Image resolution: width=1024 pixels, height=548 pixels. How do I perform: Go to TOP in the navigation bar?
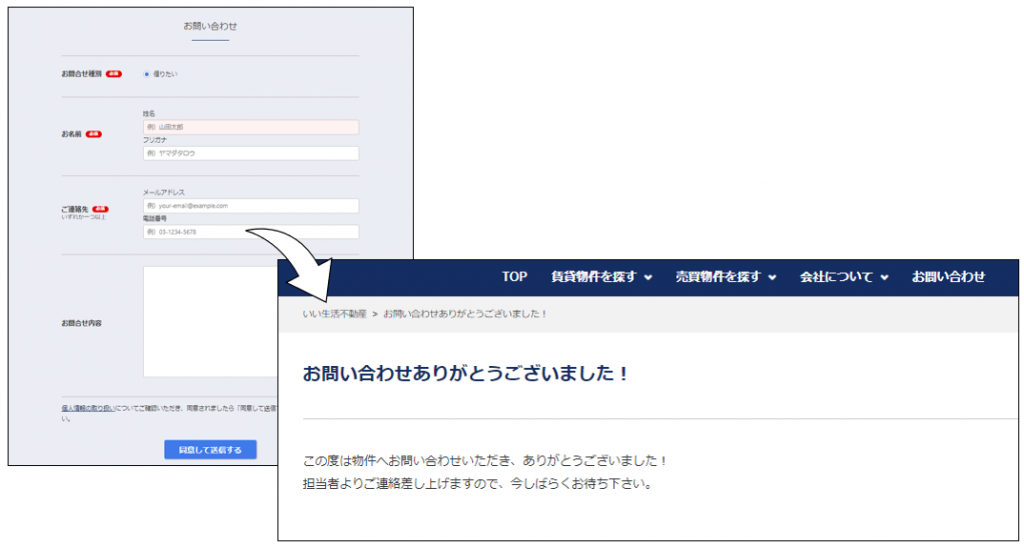[x=514, y=277]
